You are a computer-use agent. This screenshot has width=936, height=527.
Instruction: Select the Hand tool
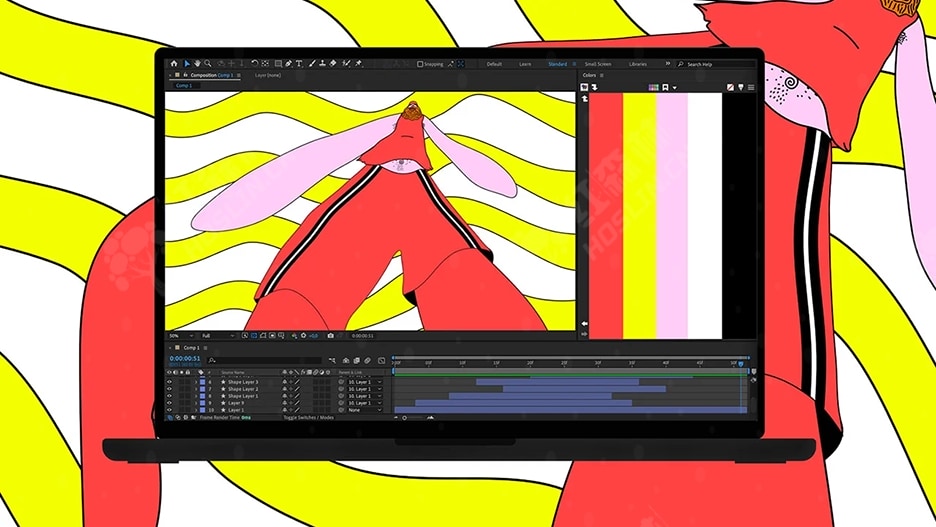pos(197,64)
